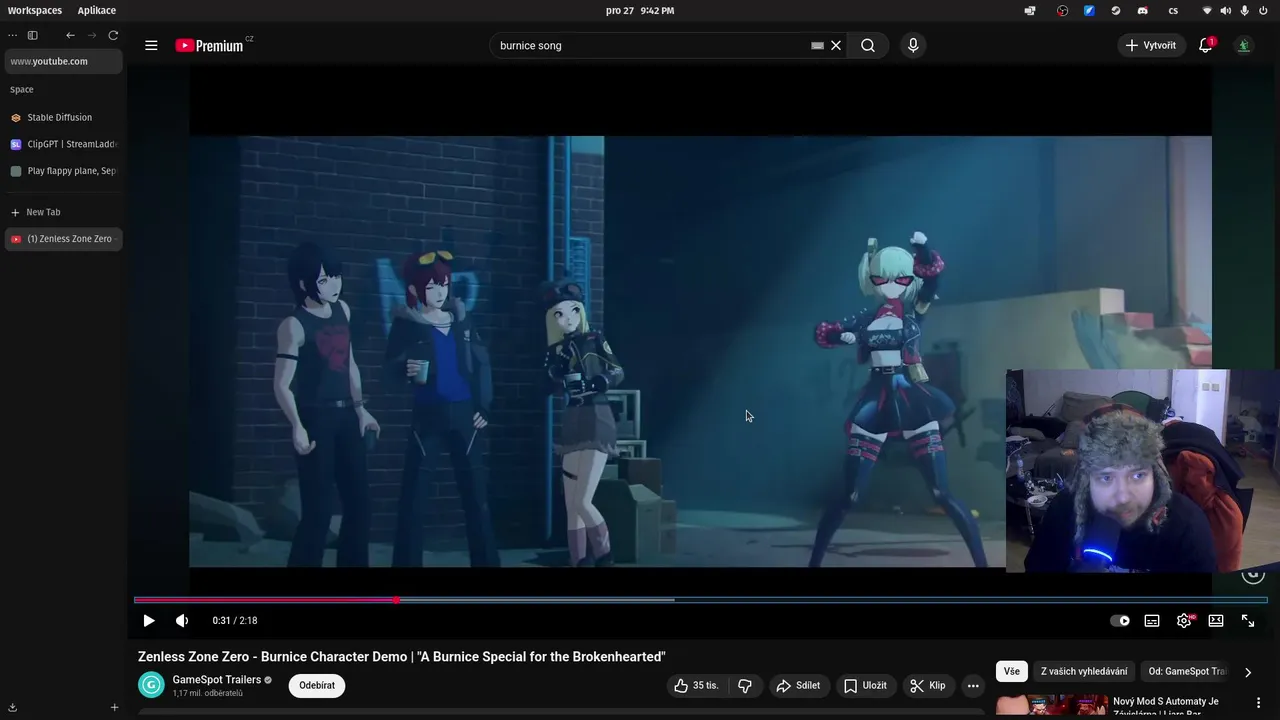Open Nový Mod S Automaty video thumbnail
Viewport: 1280px width, 720px height.
[1051, 706]
